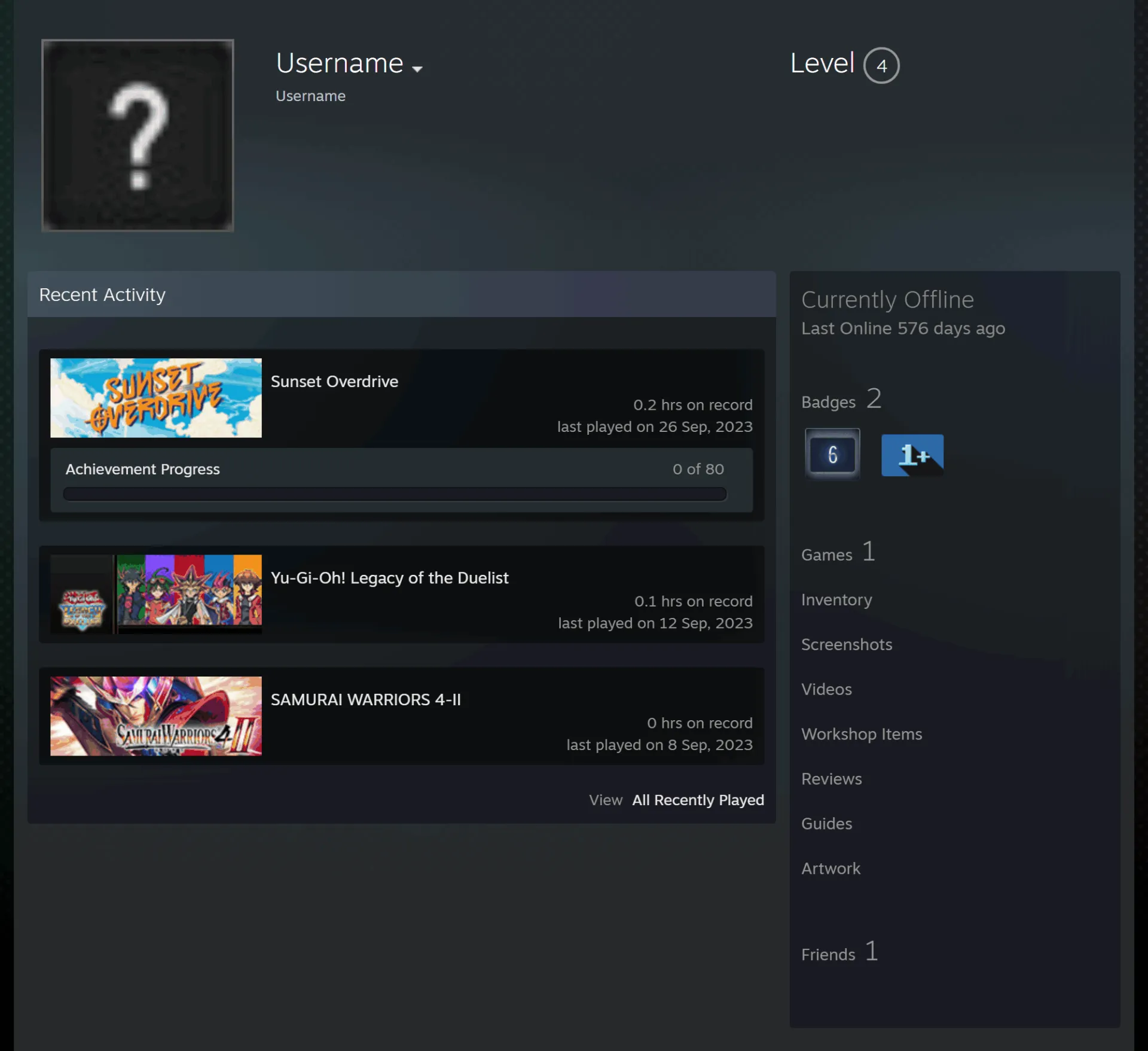Viewport: 1148px width, 1051px height.
Task: Open the Badges section link
Action: [x=841, y=399]
